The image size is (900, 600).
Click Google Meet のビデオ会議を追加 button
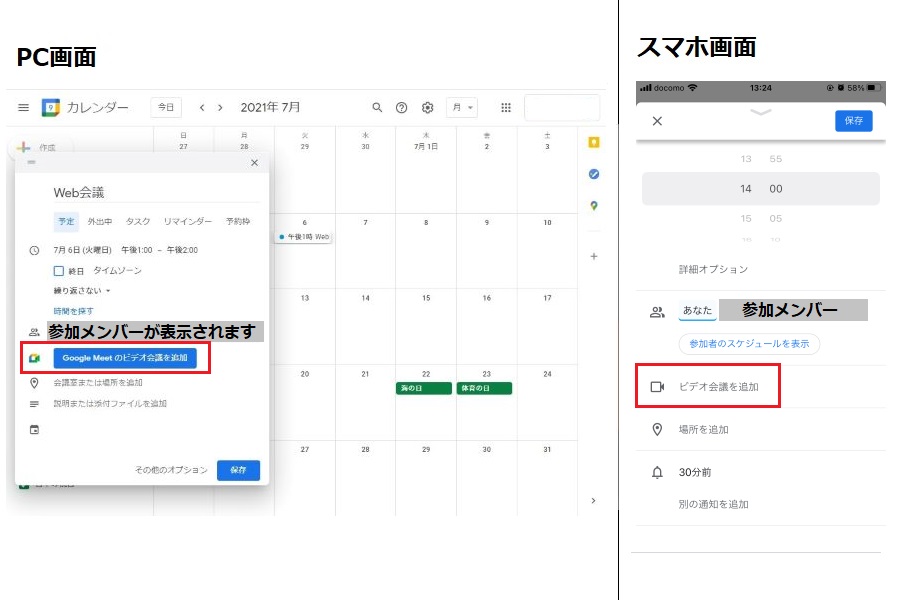pos(125,357)
